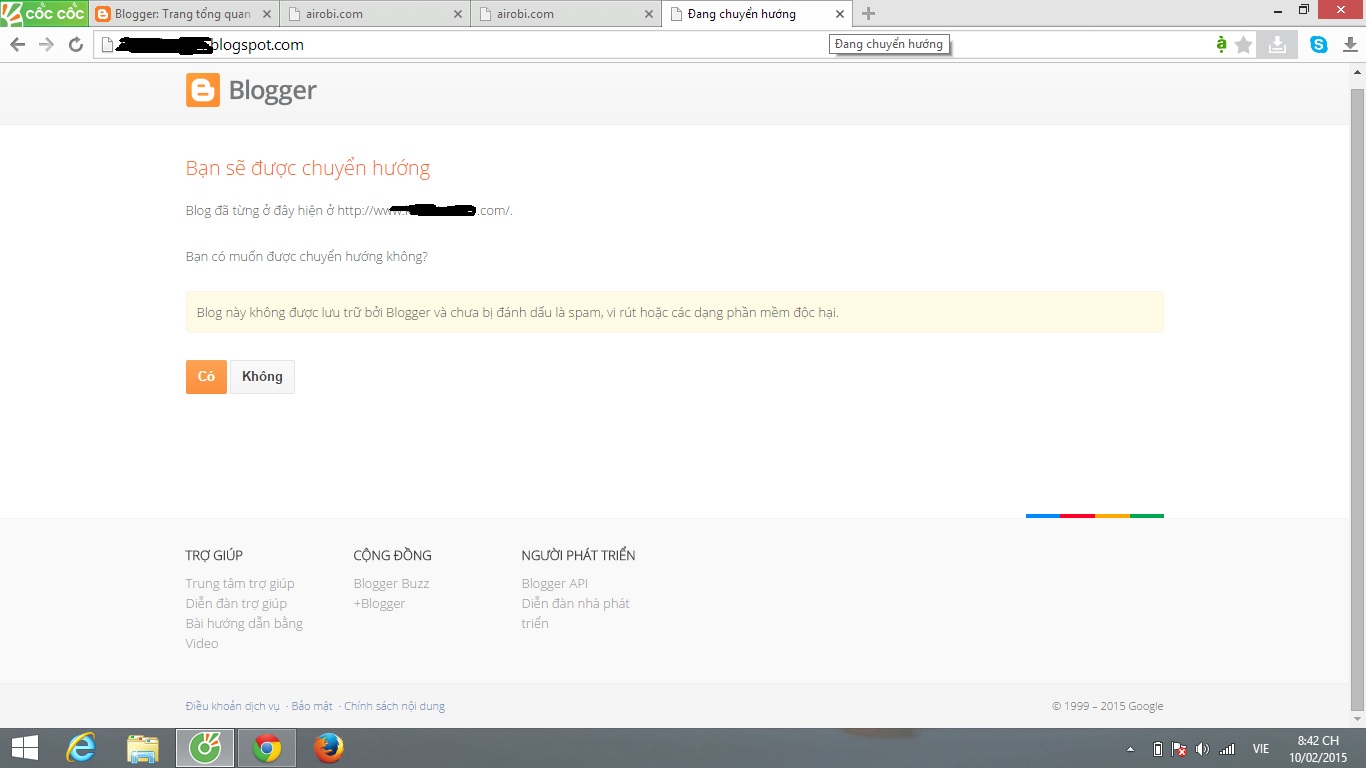Click the scrollbar down arrow
This screenshot has width=1366, height=768.
pyautogui.click(x=1357, y=718)
